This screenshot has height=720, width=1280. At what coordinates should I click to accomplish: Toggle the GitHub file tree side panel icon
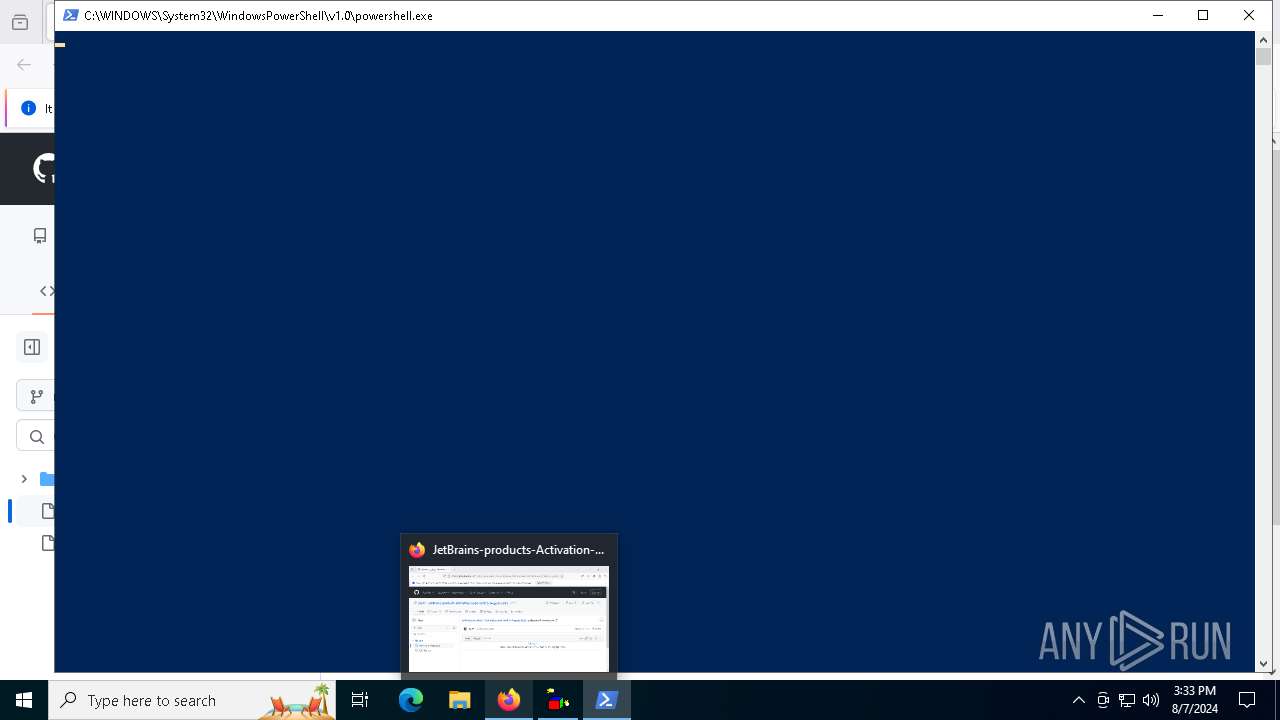[x=32, y=347]
